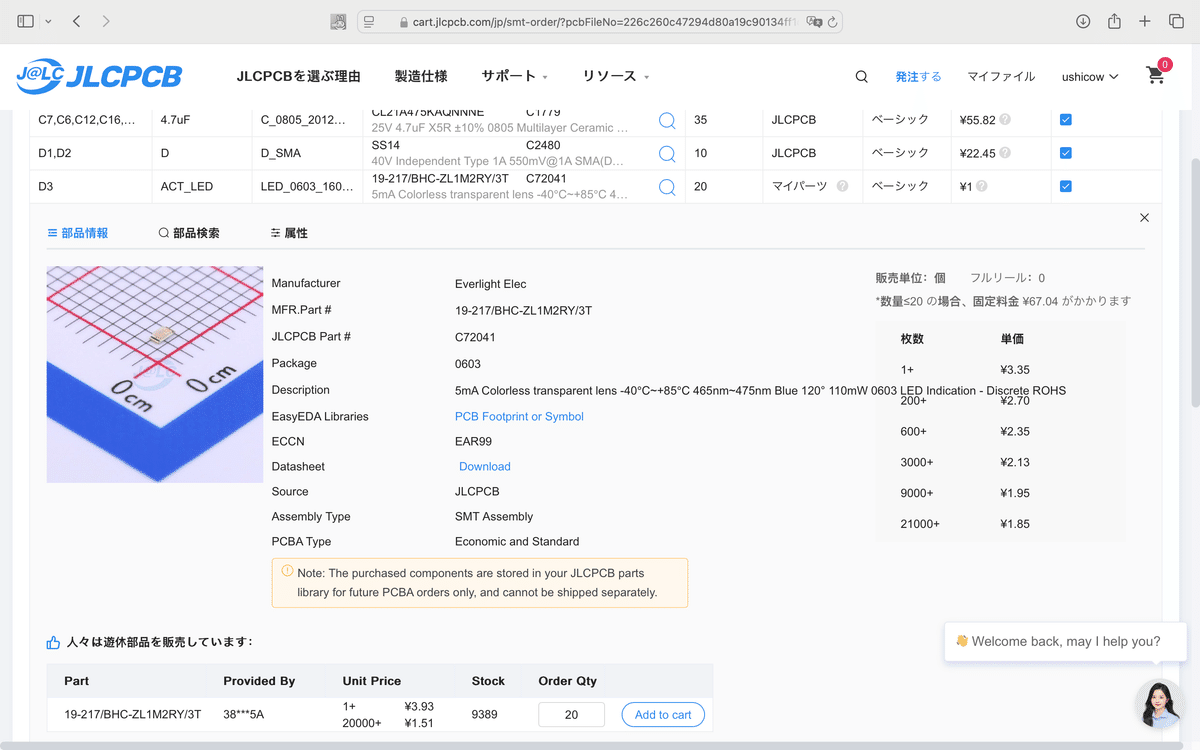Image resolution: width=1200 pixels, height=750 pixels.
Task: Click the Order Qty input field
Action: tap(571, 714)
